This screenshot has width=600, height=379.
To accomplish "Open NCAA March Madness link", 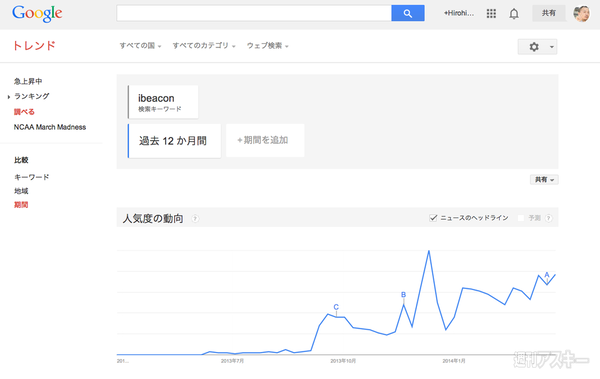I will coord(50,127).
